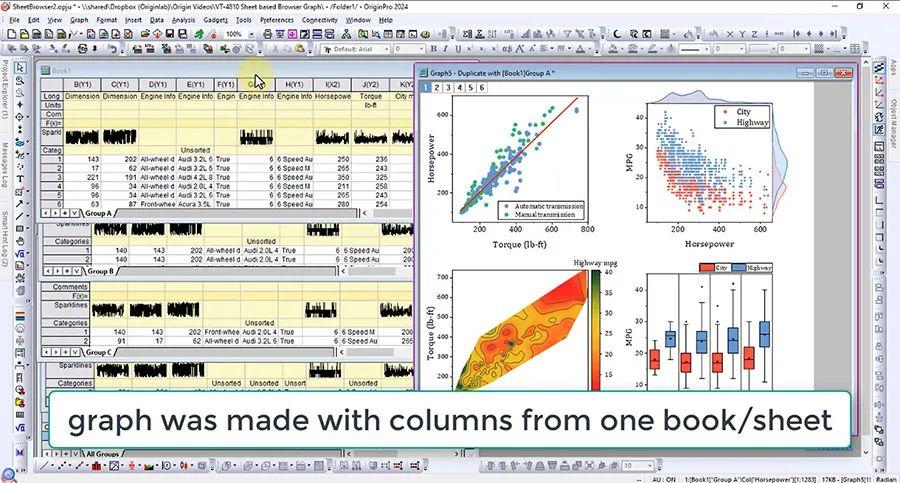Click the Print icon in the toolbar
Viewport: 900px width, 483px height.
[267, 34]
